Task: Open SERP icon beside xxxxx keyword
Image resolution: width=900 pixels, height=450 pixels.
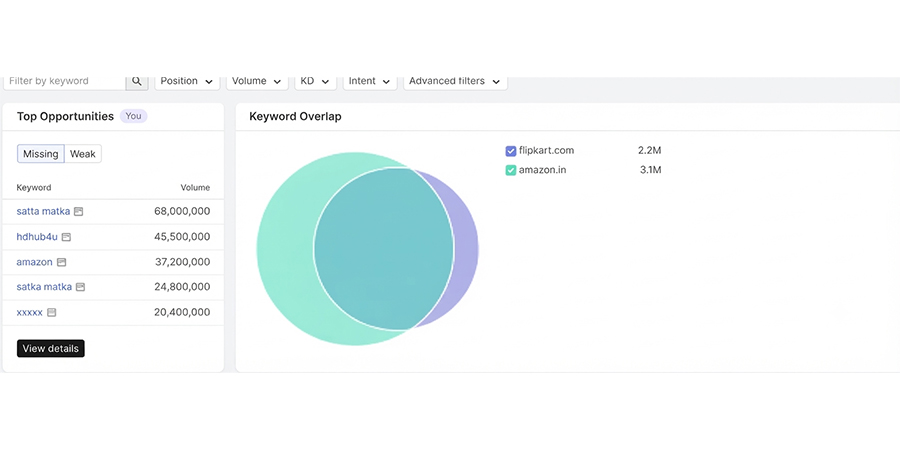Action: (52, 312)
